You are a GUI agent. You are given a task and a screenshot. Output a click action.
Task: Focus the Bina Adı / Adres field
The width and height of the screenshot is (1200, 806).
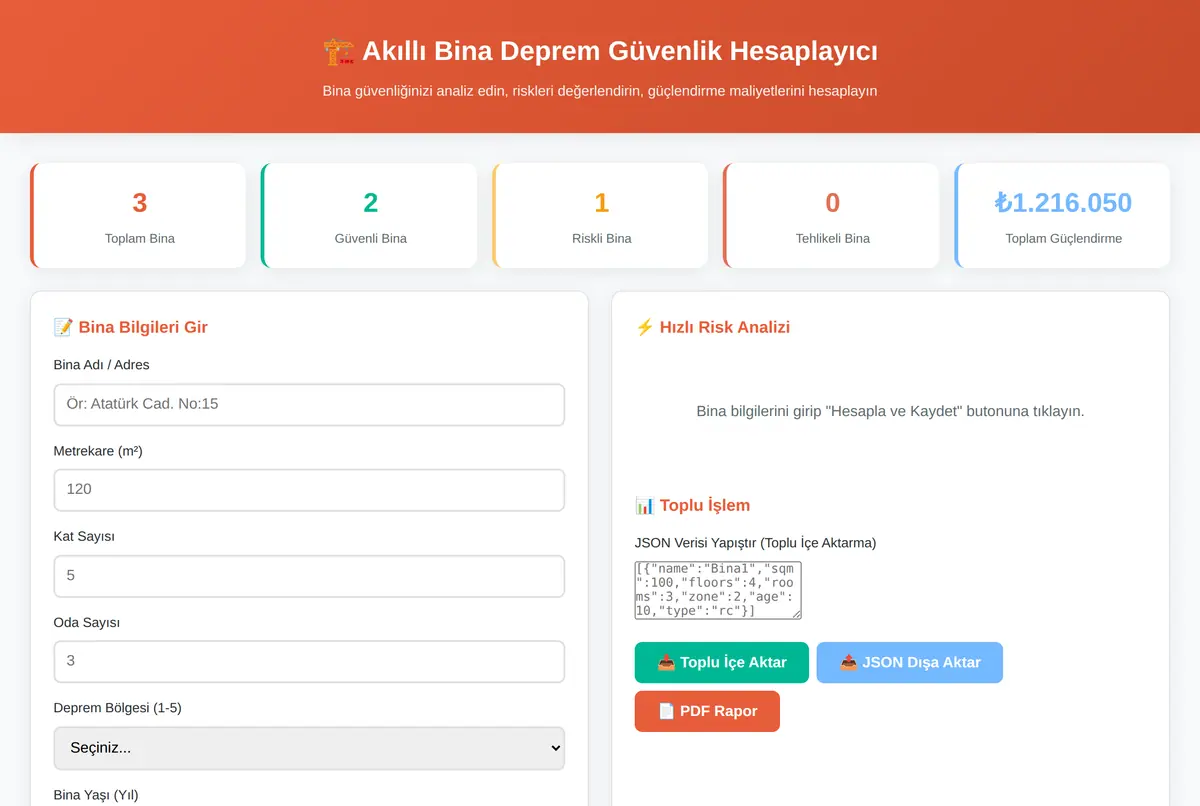[x=309, y=405]
